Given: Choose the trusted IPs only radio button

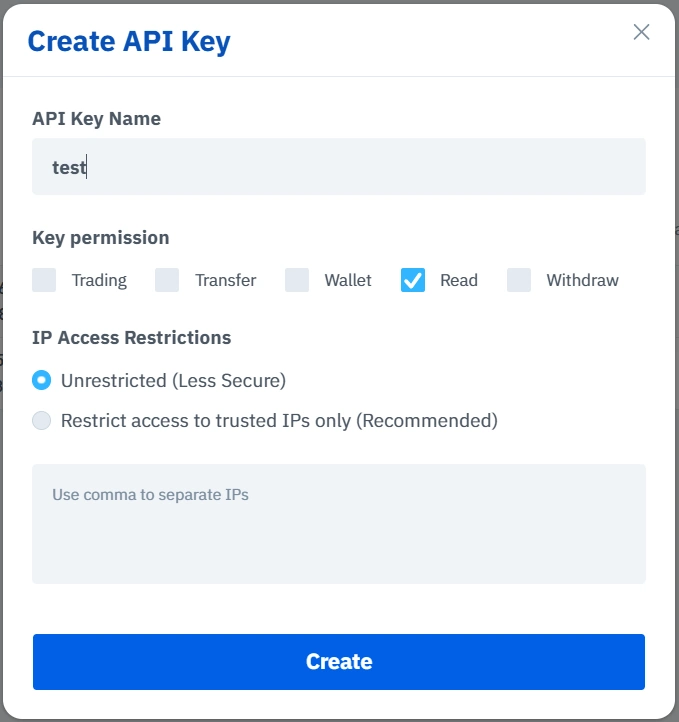Looking at the screenshot, I should (41, 420).
